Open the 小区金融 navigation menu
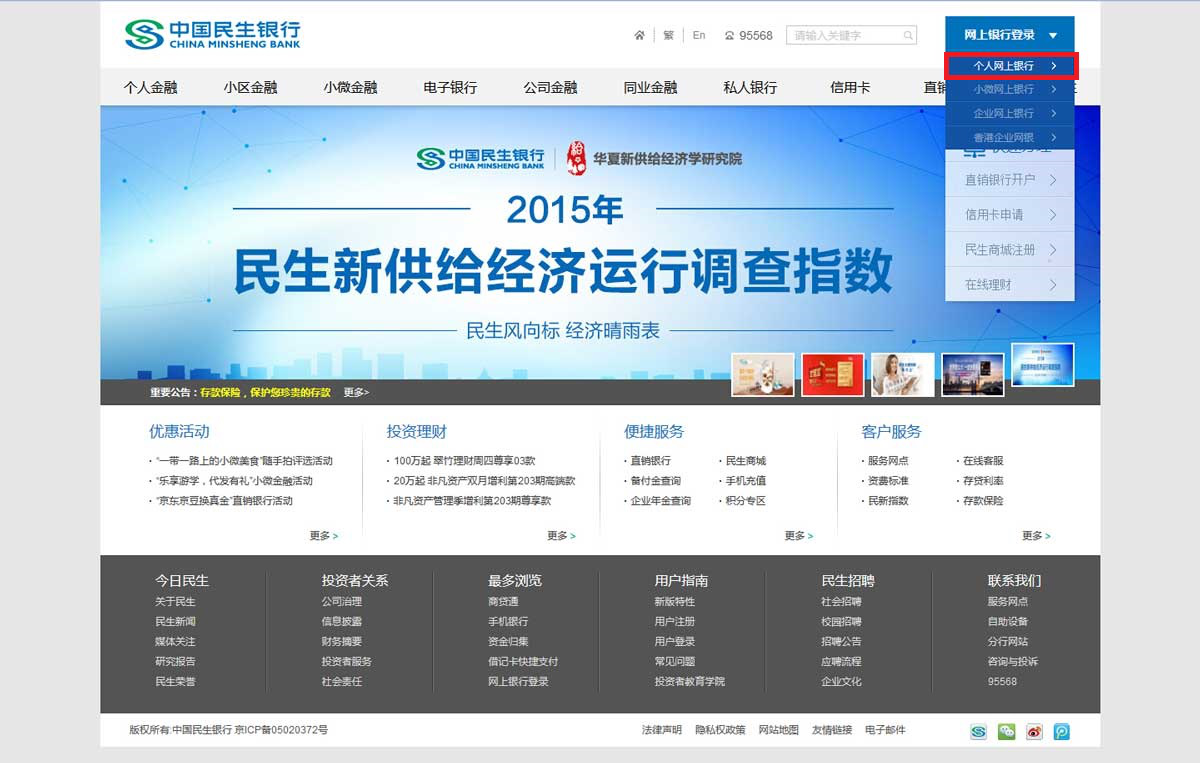Viewport: 1200px width, 763px height. pyautogui.click(x=250, y=87)
